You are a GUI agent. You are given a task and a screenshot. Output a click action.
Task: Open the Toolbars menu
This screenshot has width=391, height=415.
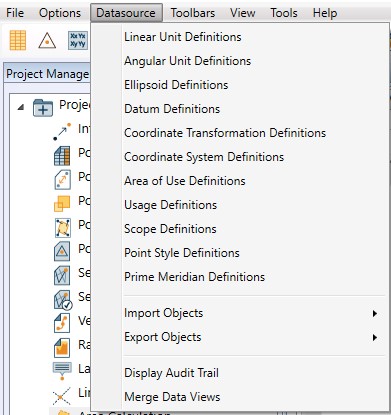(x=193, y=13)
